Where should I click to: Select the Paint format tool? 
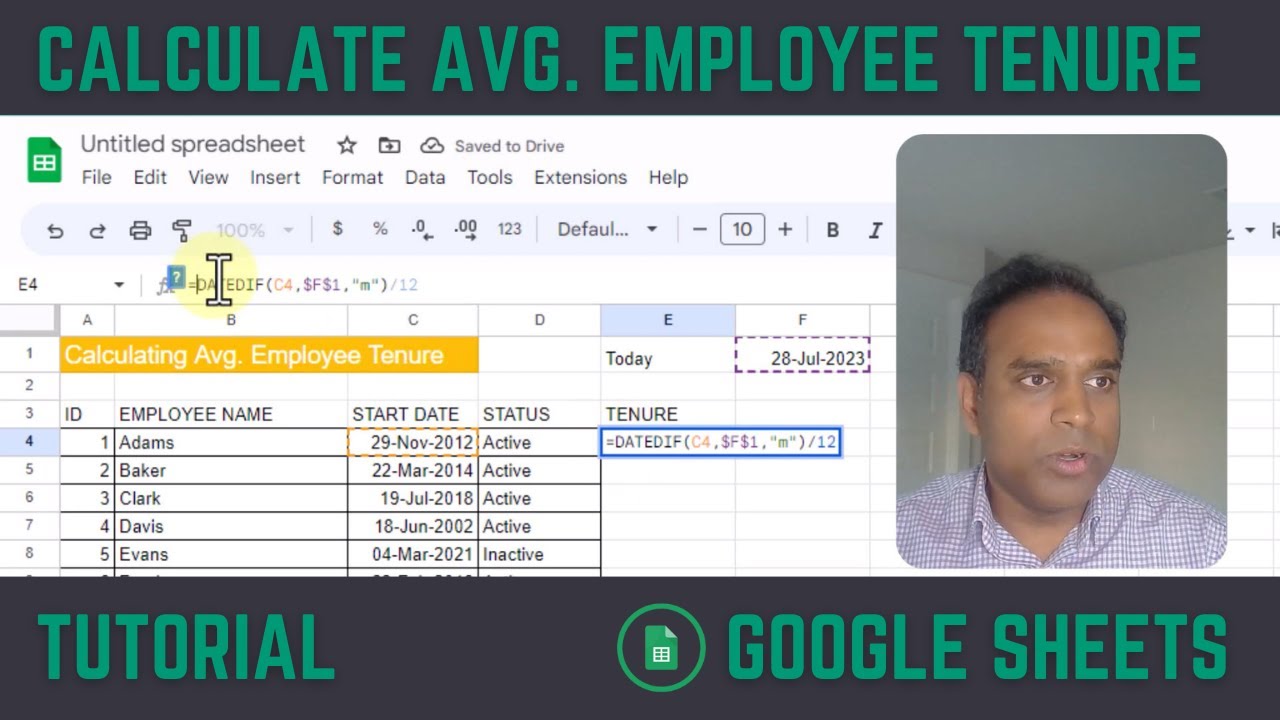pos(182,230)
